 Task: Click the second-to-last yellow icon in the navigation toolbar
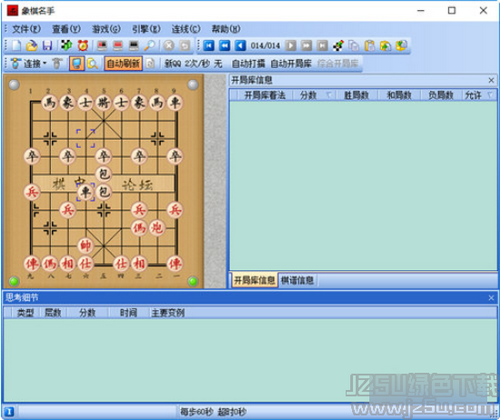[385, 45]
